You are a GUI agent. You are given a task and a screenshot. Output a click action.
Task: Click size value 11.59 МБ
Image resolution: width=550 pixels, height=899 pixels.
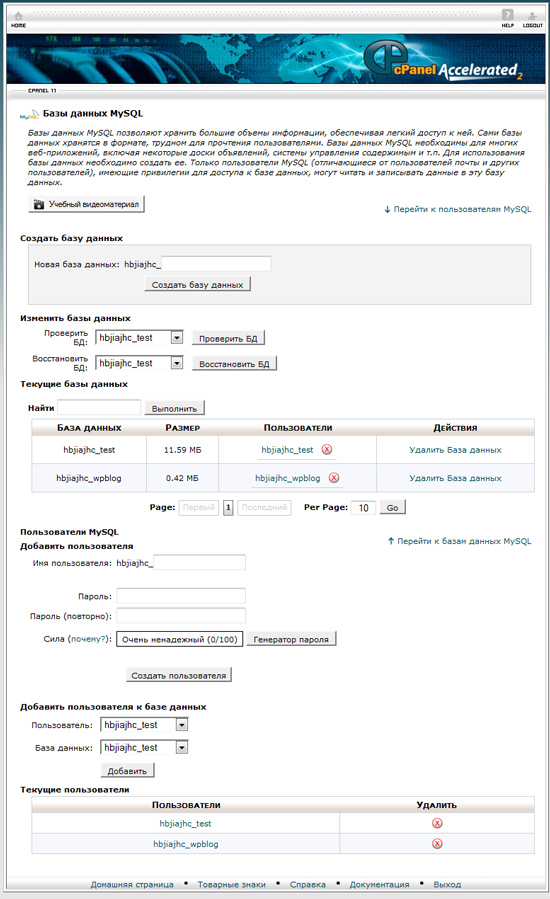pos(182,450)
